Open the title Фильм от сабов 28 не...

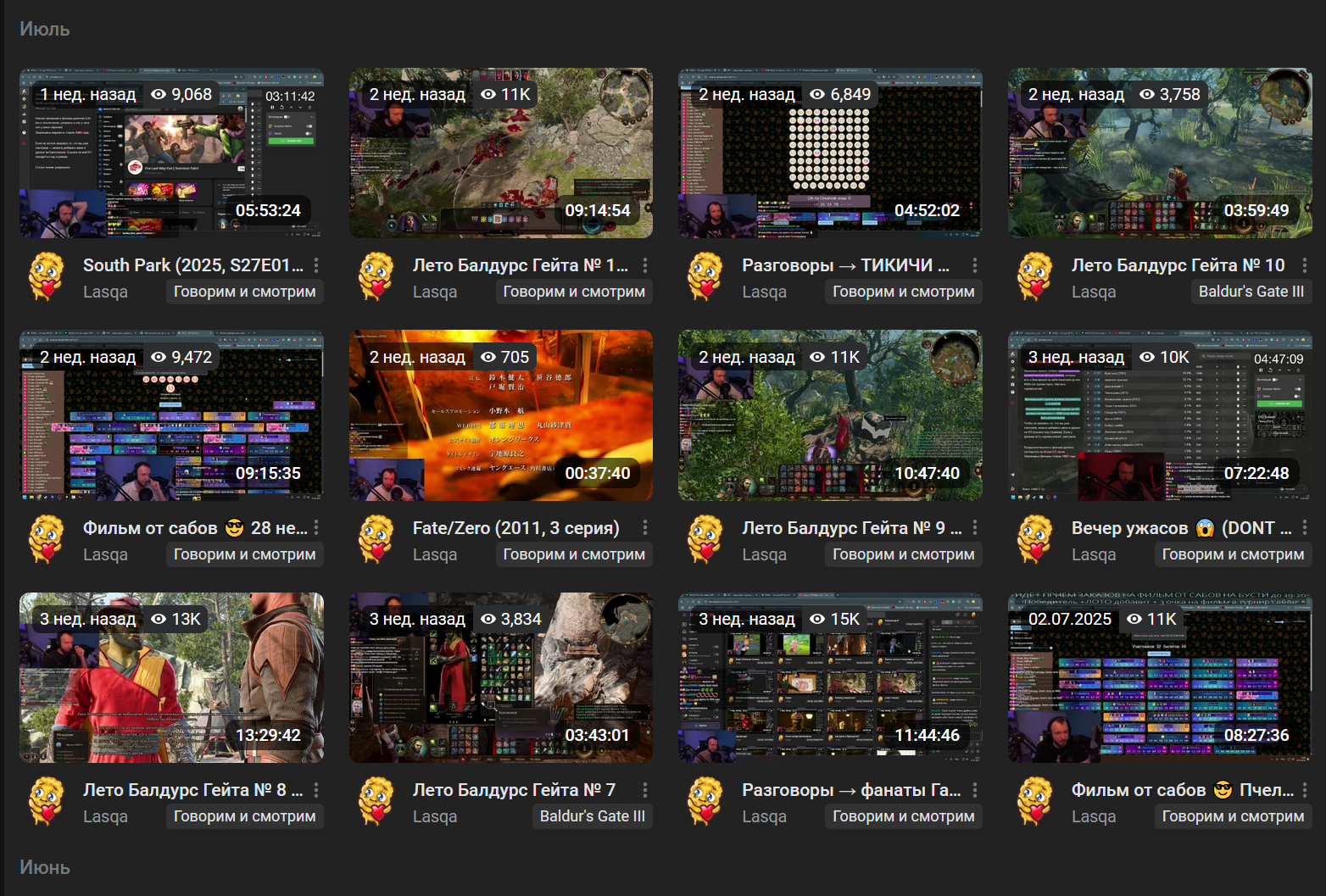click(196, 528)
